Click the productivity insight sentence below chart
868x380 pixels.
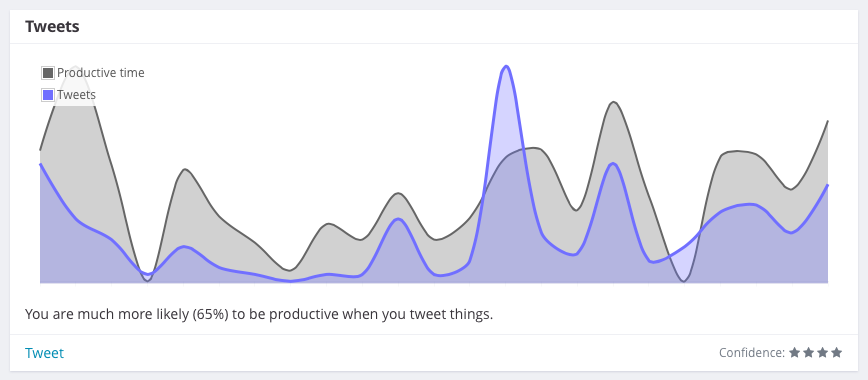pyautogui.click(x=259, y=315)
